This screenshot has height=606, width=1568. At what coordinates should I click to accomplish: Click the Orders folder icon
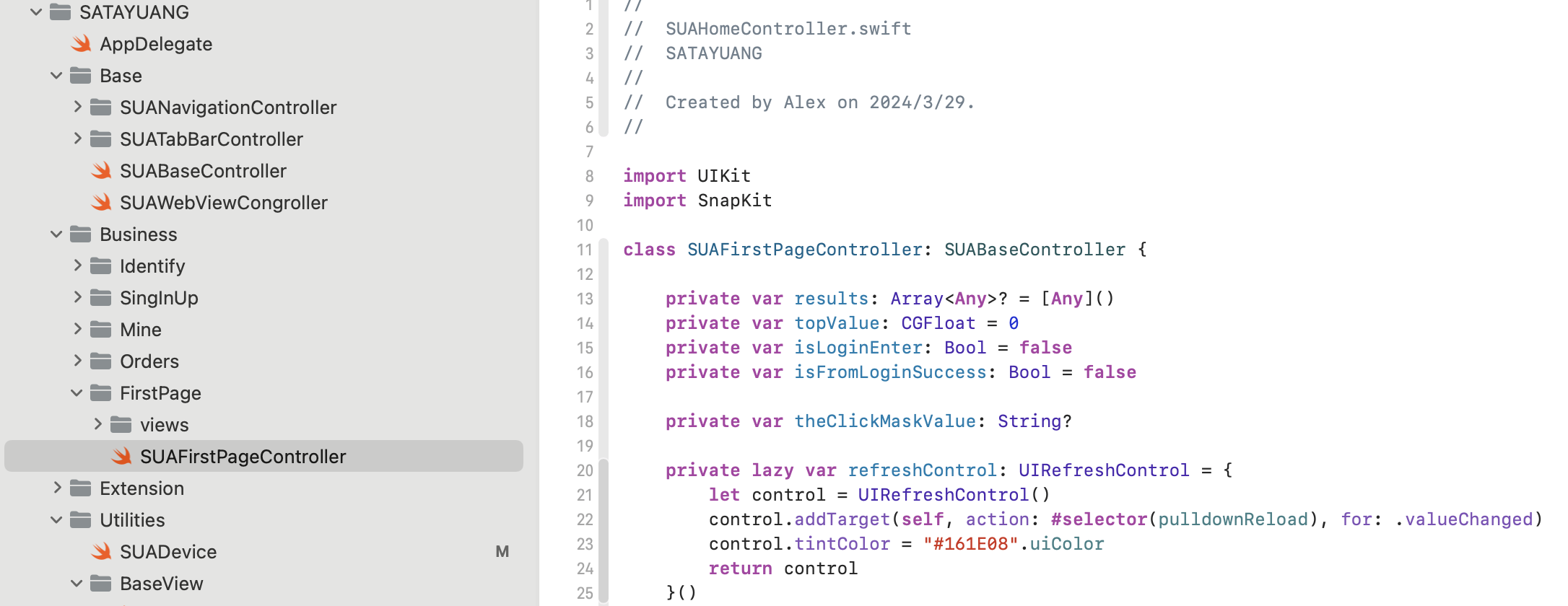pyautogui.click(x=100, y=361)
